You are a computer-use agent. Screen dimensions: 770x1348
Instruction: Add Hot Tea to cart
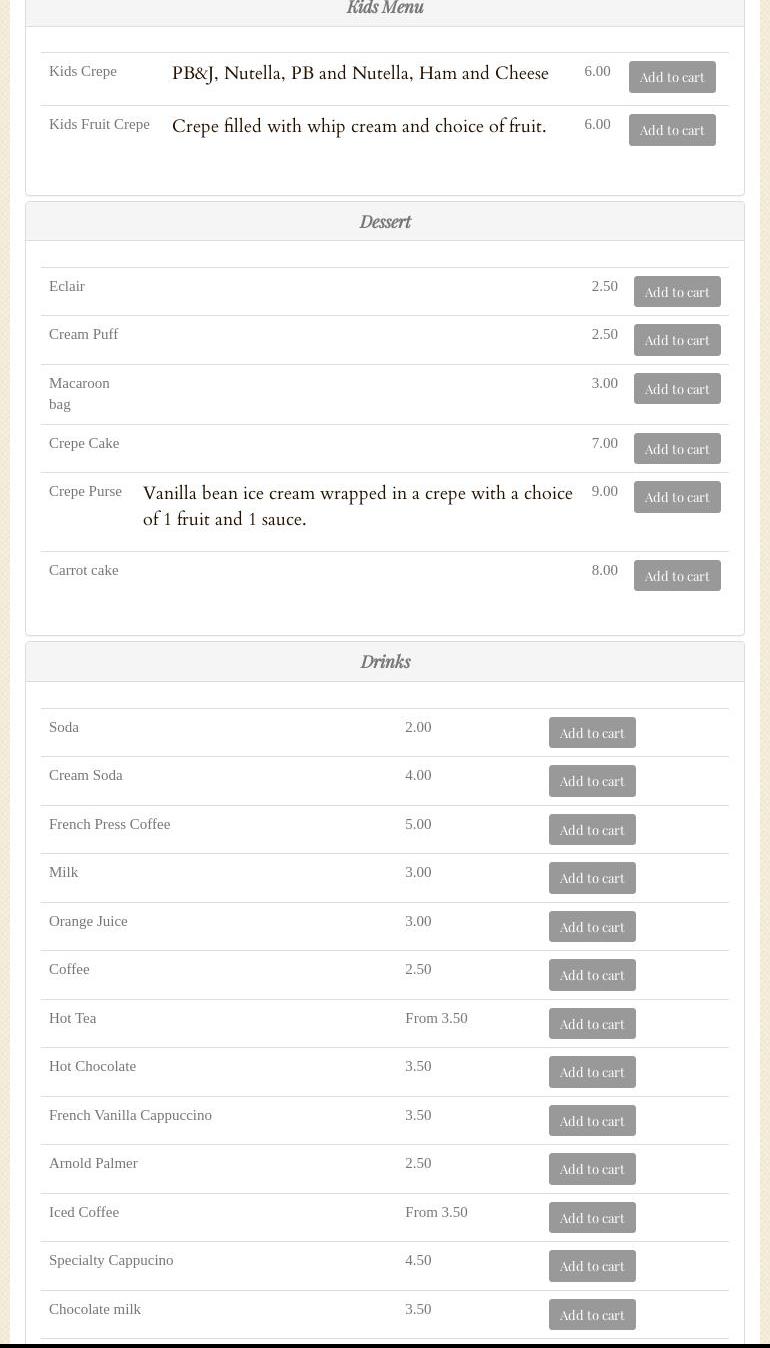tap(592, 1024)
